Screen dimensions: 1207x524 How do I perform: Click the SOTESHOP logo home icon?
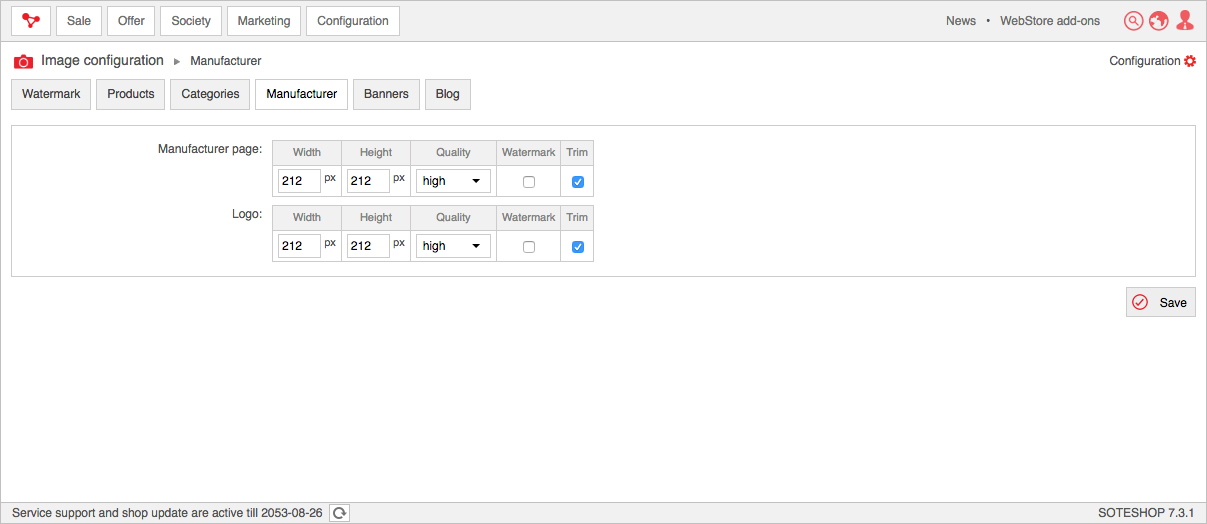pos(31,21)
